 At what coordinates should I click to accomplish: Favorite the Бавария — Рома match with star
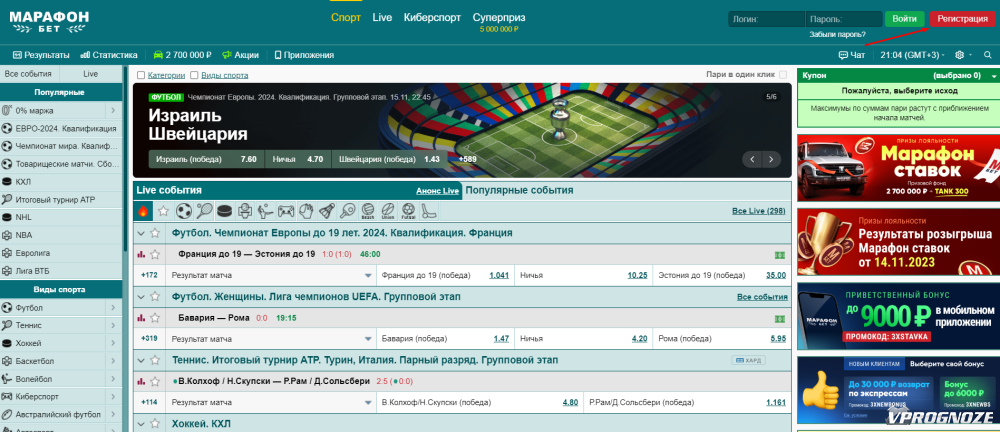[155, 318]
